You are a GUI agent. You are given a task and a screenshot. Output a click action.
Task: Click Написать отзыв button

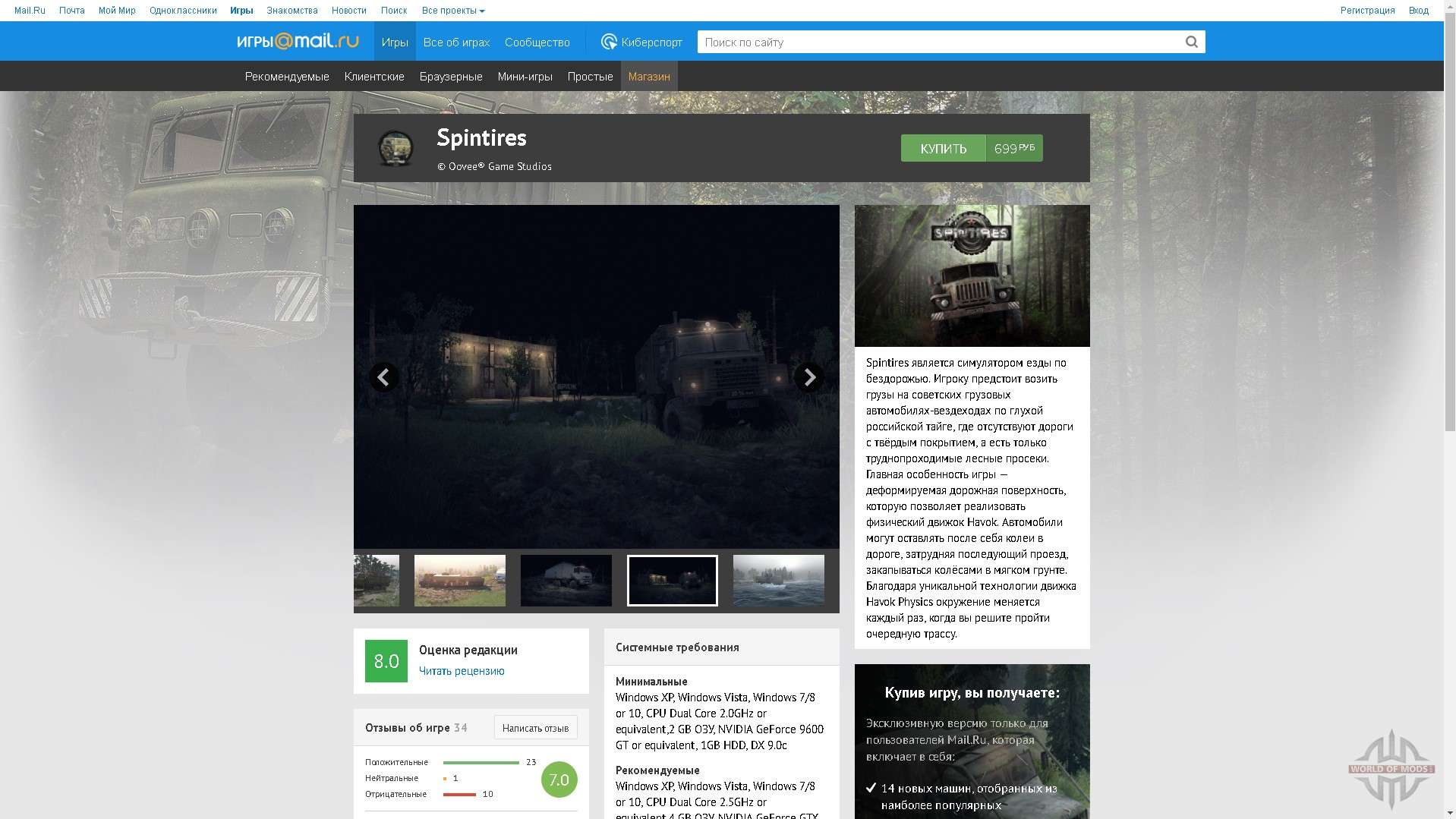click(x=535, y=727)
